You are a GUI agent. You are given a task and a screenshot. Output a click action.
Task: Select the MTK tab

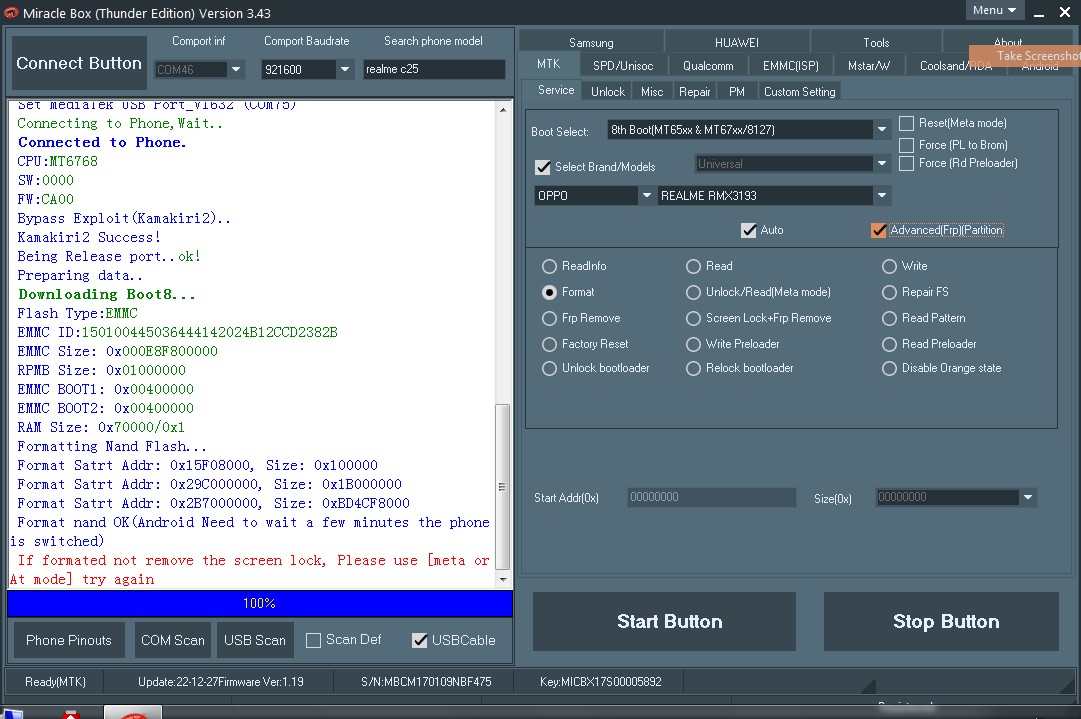tap(549, 64)
